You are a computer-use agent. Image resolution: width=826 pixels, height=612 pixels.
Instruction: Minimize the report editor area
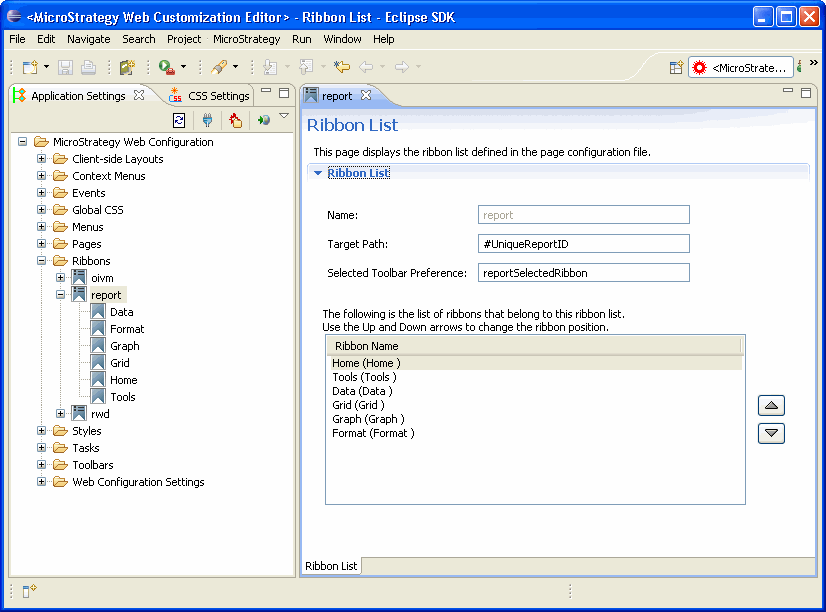[x=788, y=91]
